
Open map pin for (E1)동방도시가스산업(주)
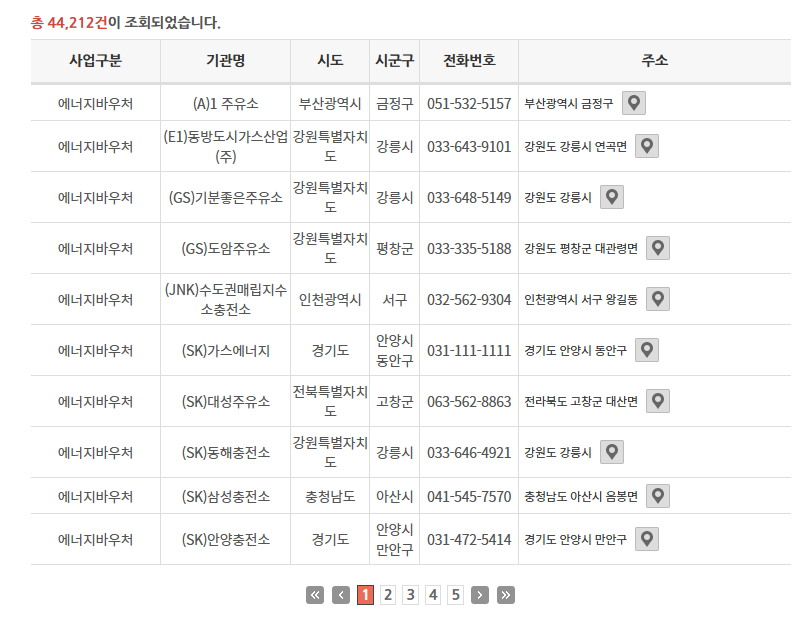pyautogui.click(x=647, y=146)
